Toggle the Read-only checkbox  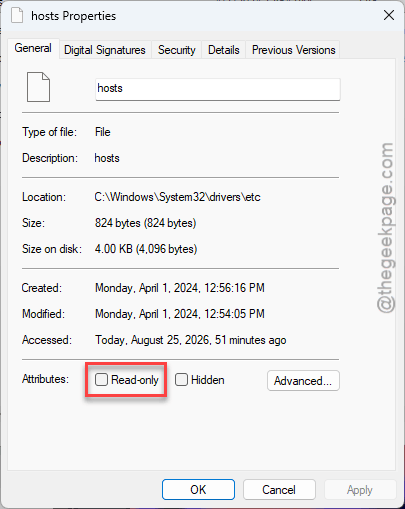[x=101, y=379]
